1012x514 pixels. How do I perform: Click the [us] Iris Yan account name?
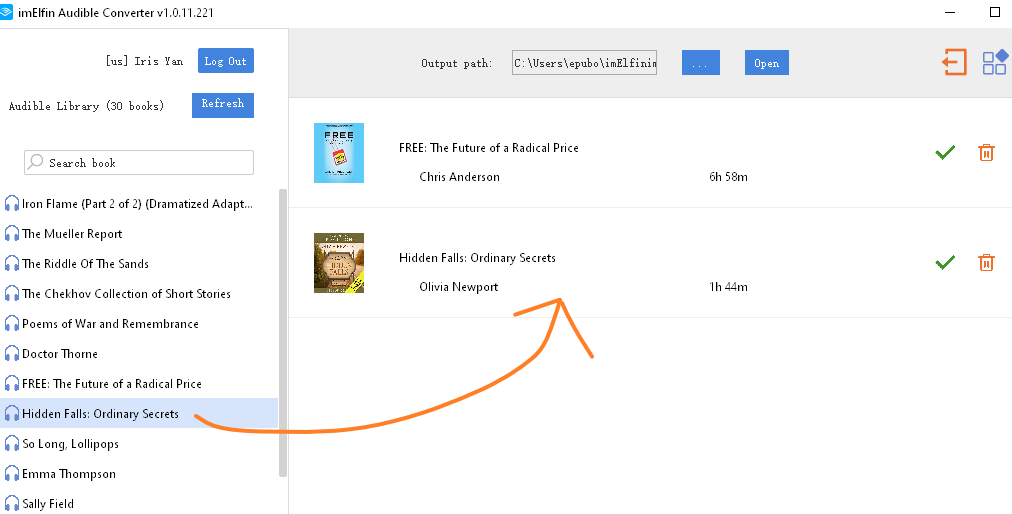point(145,61)
